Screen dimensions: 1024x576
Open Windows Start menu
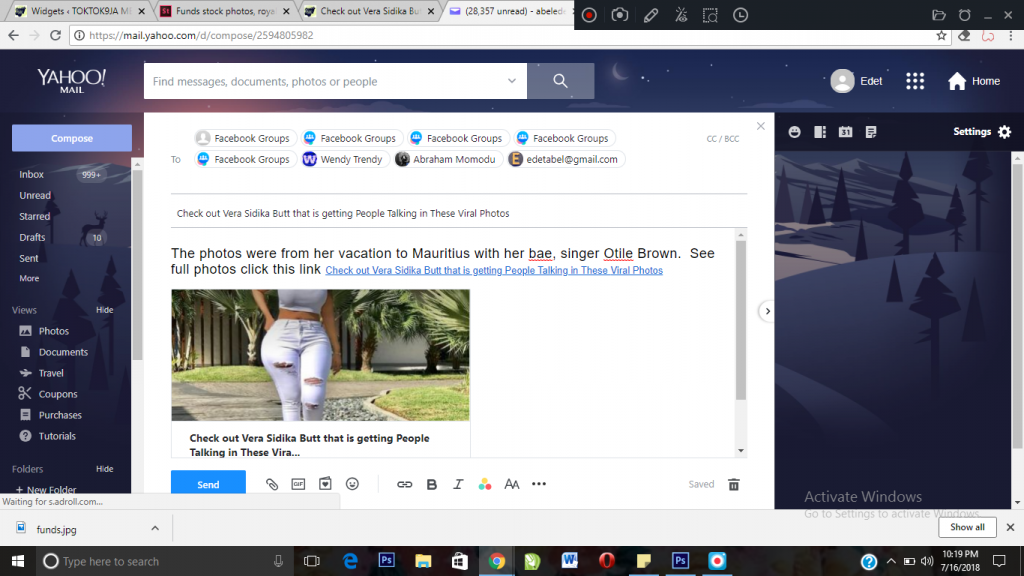tap(18, 561)
